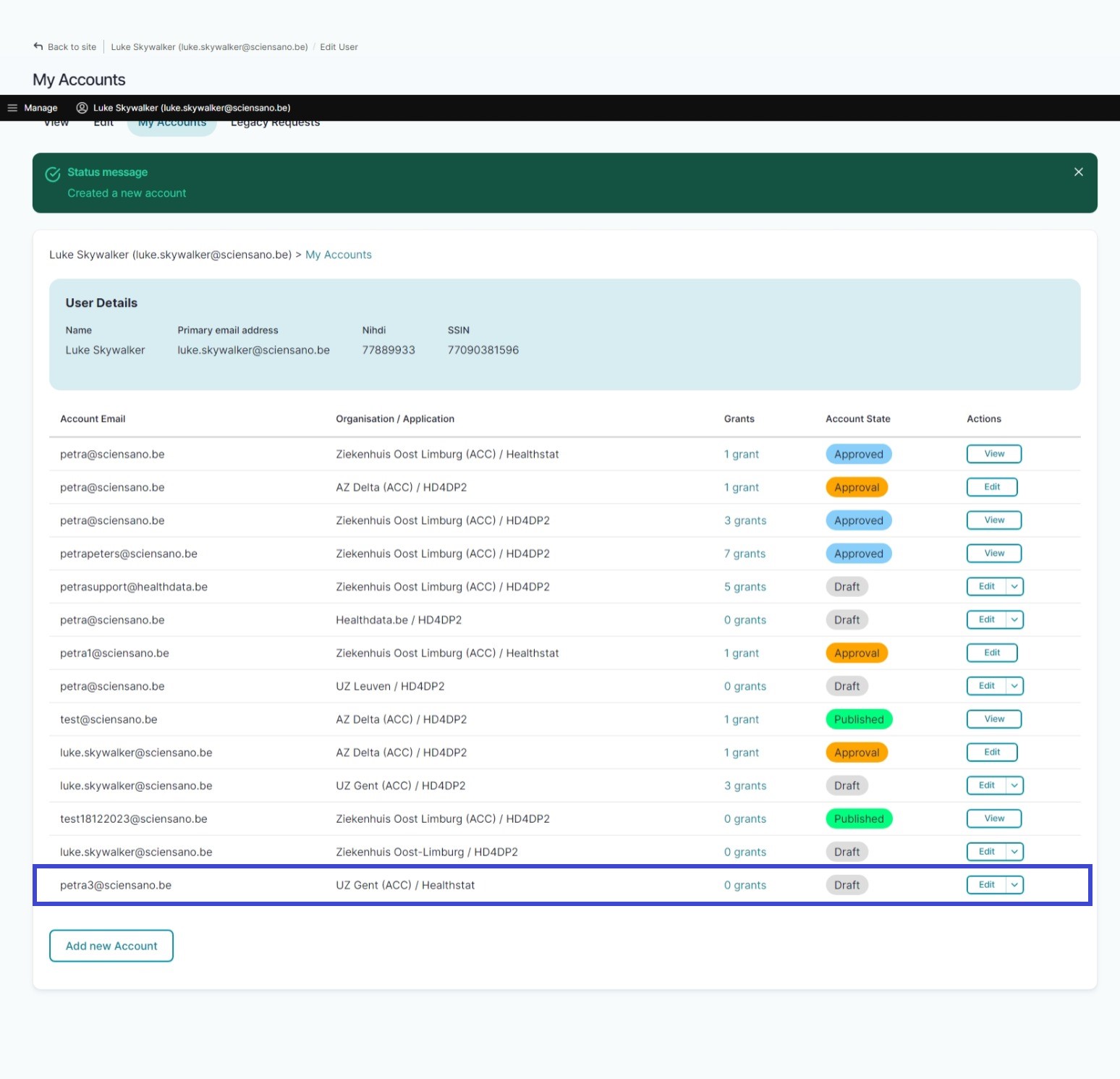
Task: Expand Edit dropdown arrow for petra3@sciensano.be
Action: 1014,884
